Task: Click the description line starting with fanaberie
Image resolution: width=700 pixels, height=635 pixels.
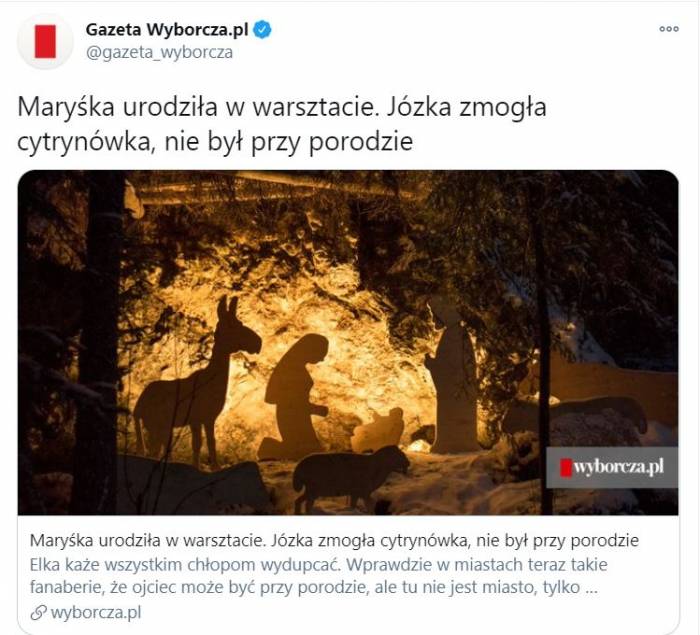Action: pyautogui.click(x=313, y=587)
